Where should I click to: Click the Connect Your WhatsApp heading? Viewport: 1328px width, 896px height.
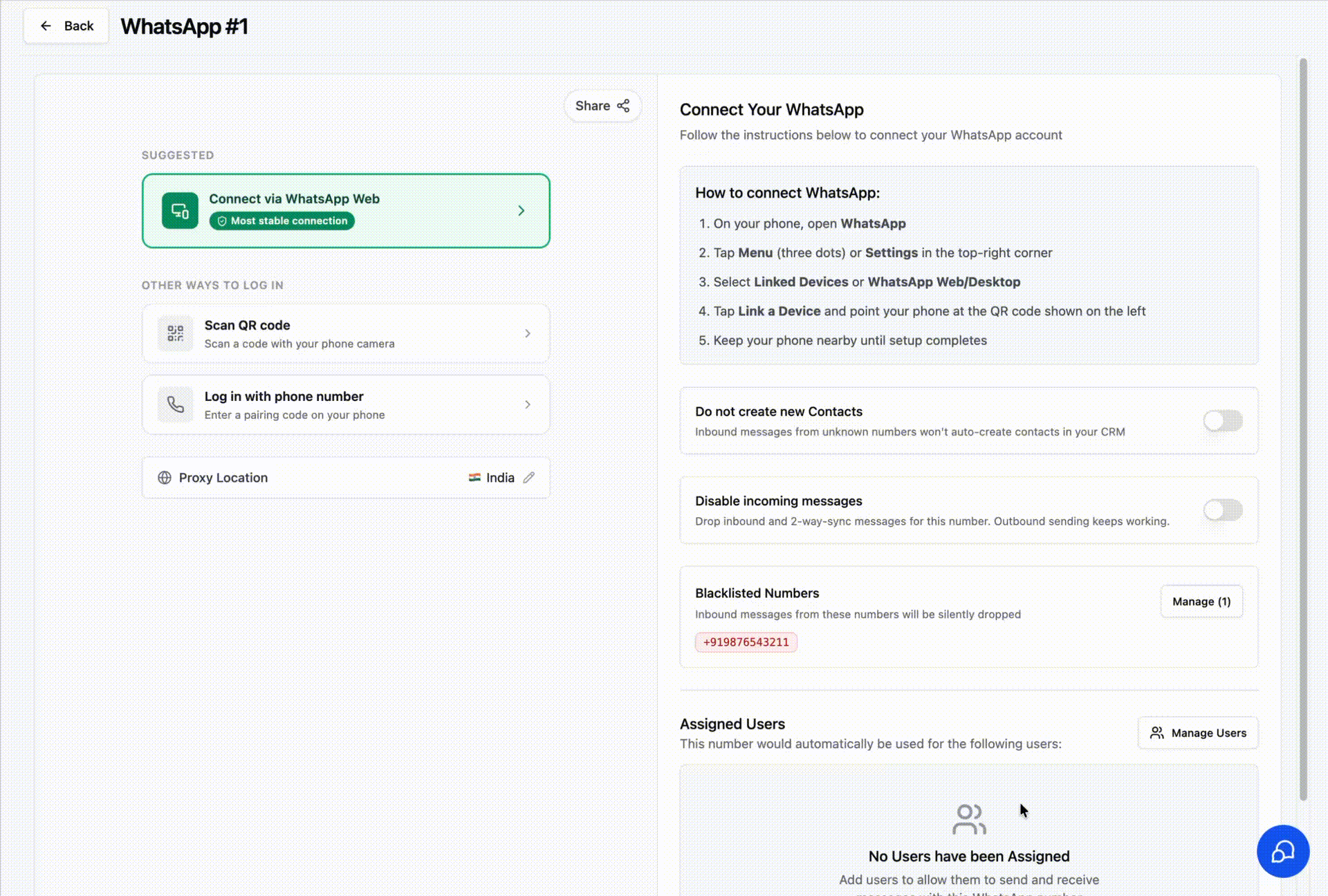[771, 110]
